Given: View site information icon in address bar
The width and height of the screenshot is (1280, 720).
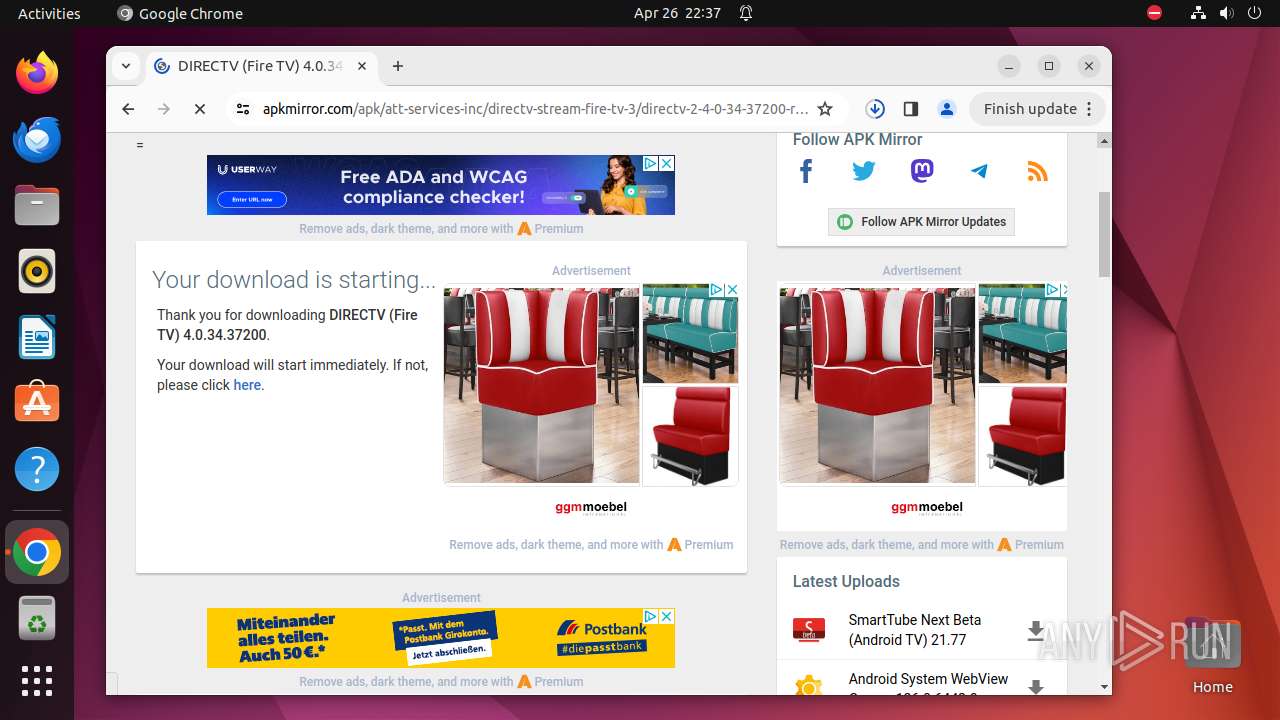Looking at the screenshot, I should pyautogui.click(x=242, y=109).
